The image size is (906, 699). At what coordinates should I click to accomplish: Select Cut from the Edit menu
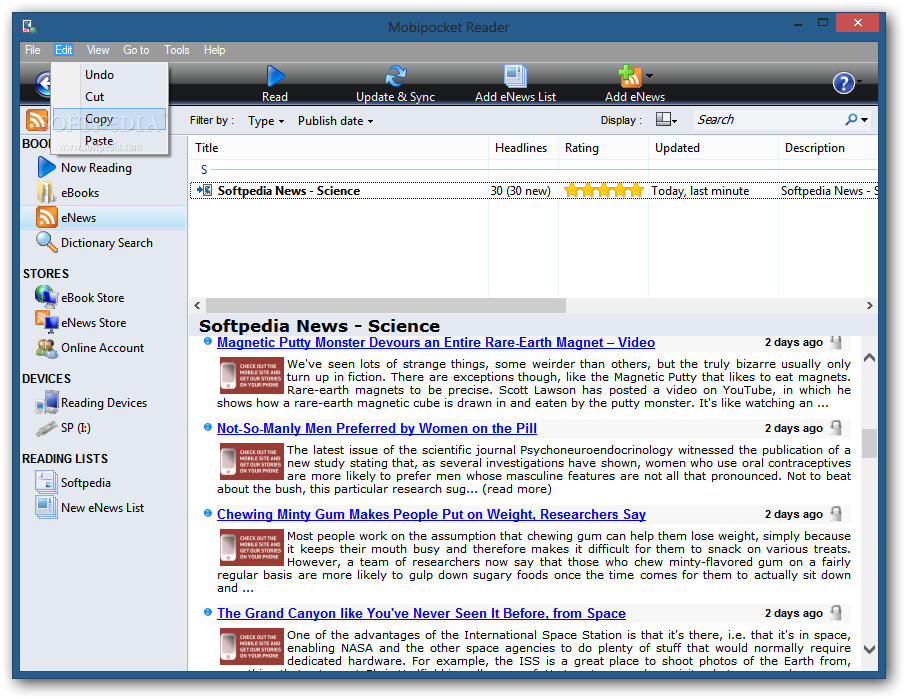point(110,96)
